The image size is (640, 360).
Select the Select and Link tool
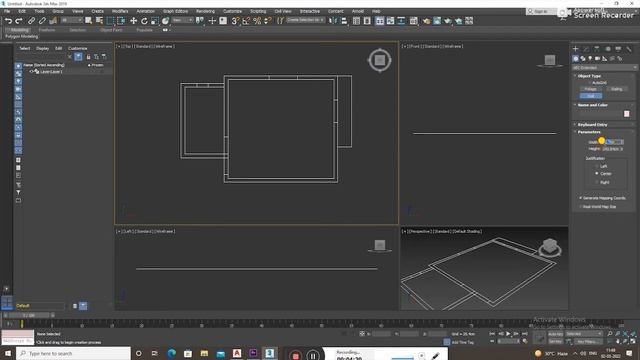click(31, 20)
